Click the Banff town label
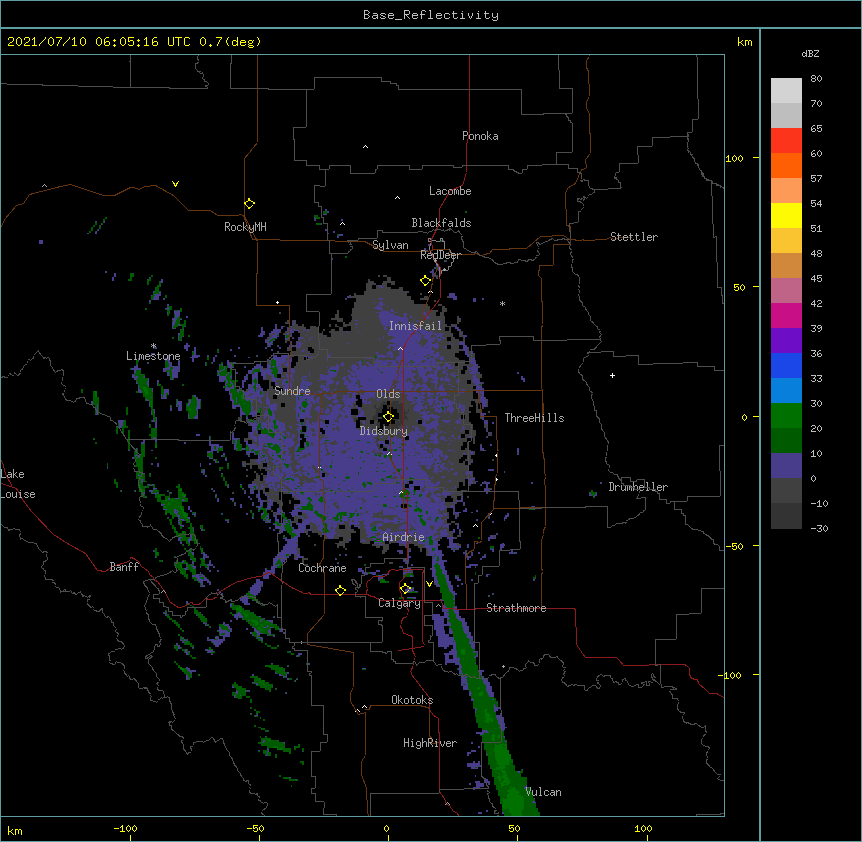The width and height of the screenshot is (862, 842). (124, 567)
